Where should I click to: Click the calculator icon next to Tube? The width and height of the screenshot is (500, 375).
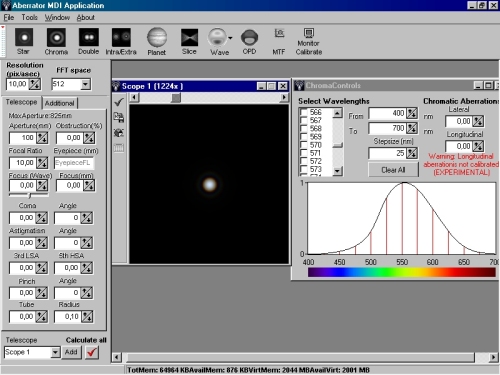(41, 317)
